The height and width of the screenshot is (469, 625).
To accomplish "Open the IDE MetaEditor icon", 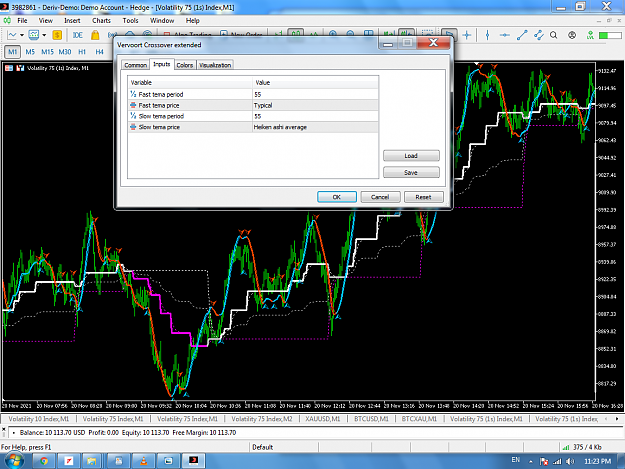I will (x=77, y=35).
